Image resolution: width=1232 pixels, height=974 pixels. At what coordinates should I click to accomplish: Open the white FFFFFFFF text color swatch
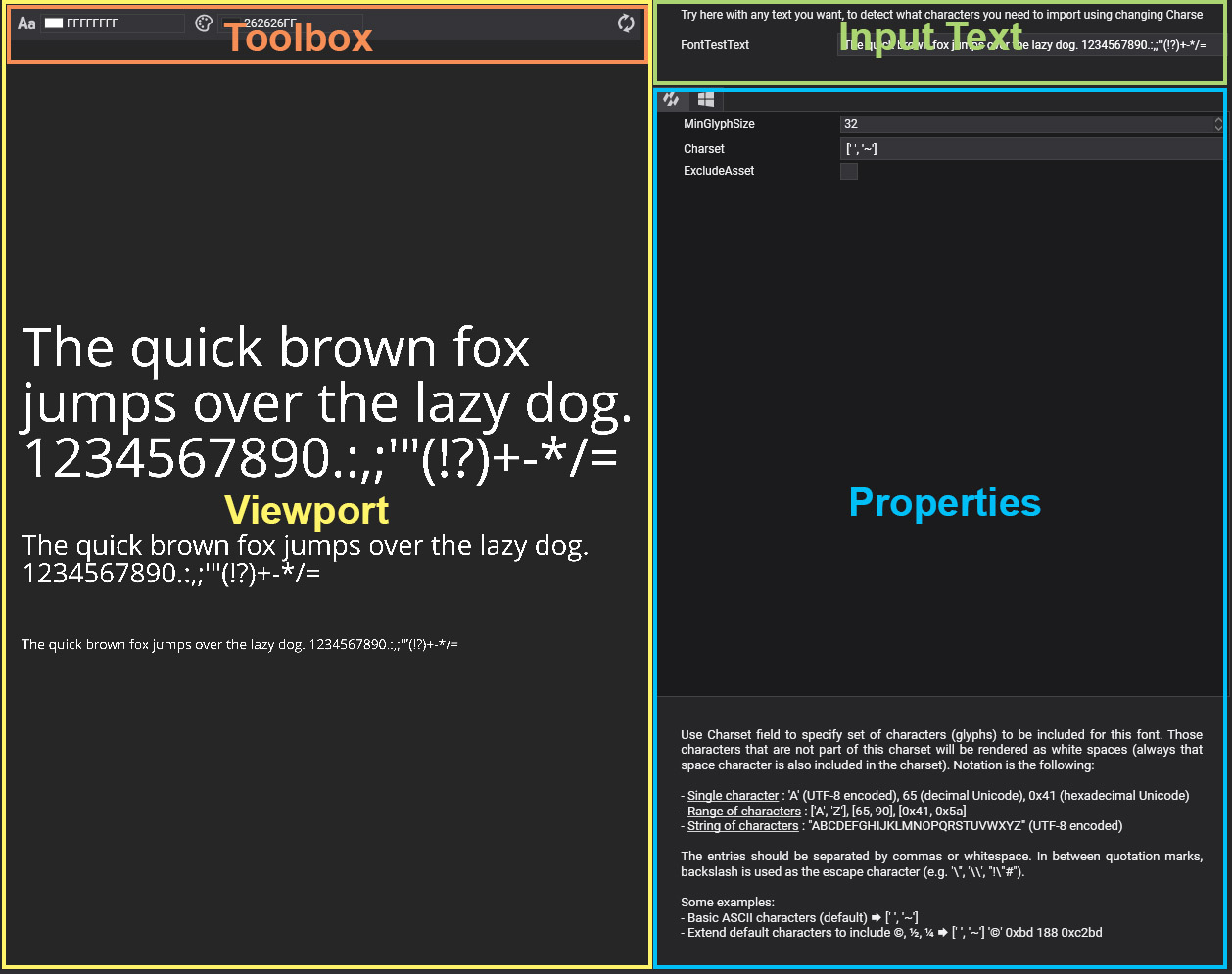click(54, 23)
